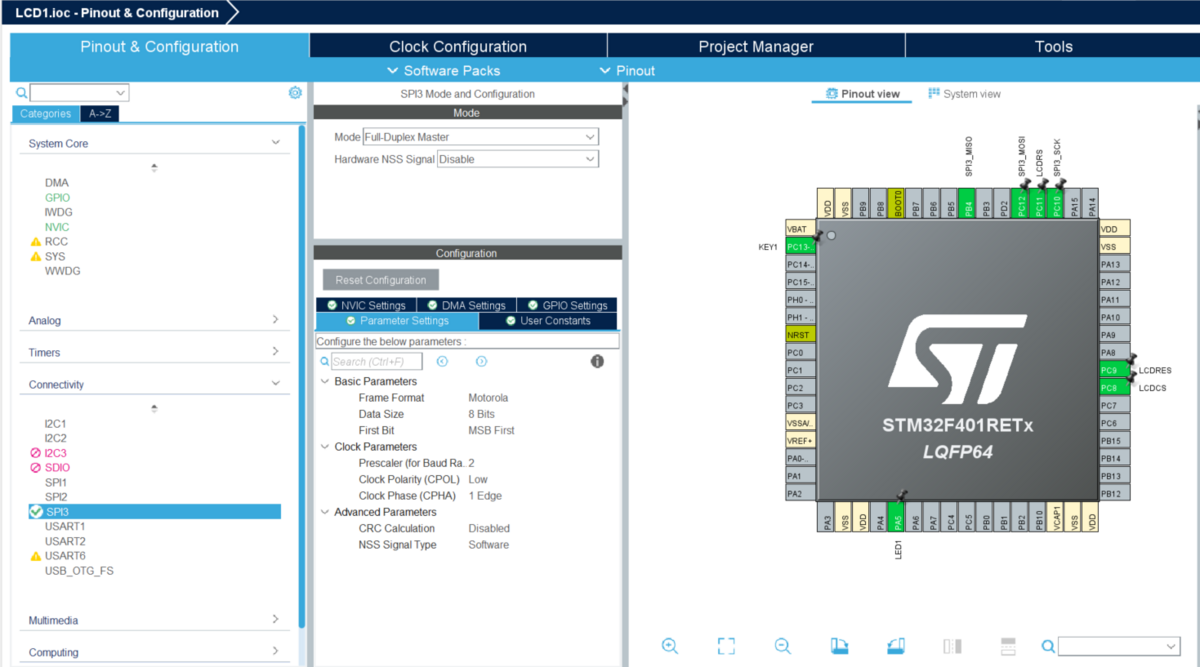Expand the Timers category
Viewport: 1200px width, 667px height.
(276, 352)
